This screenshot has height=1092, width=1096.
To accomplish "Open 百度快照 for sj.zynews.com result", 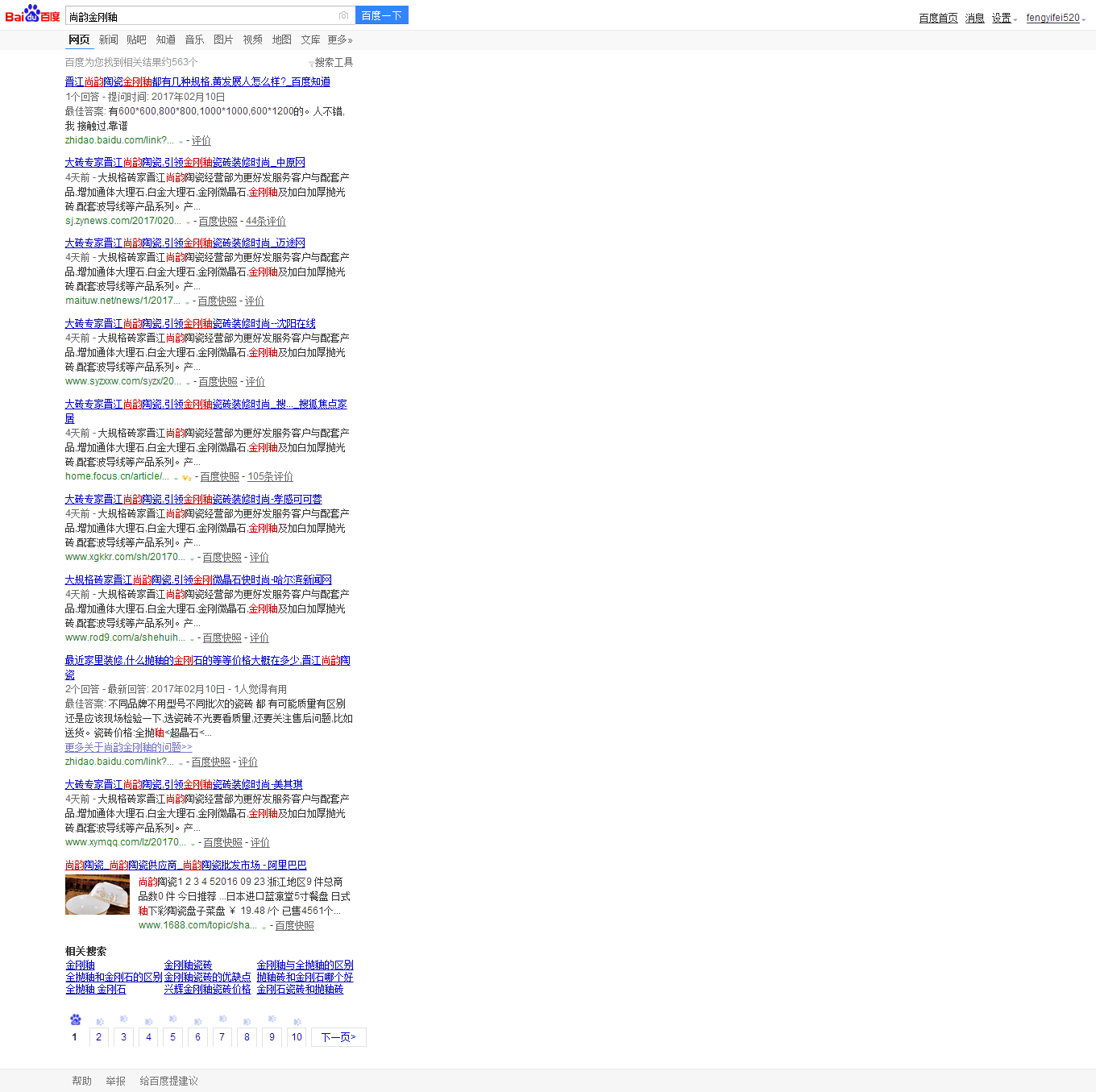I will 218,221.
